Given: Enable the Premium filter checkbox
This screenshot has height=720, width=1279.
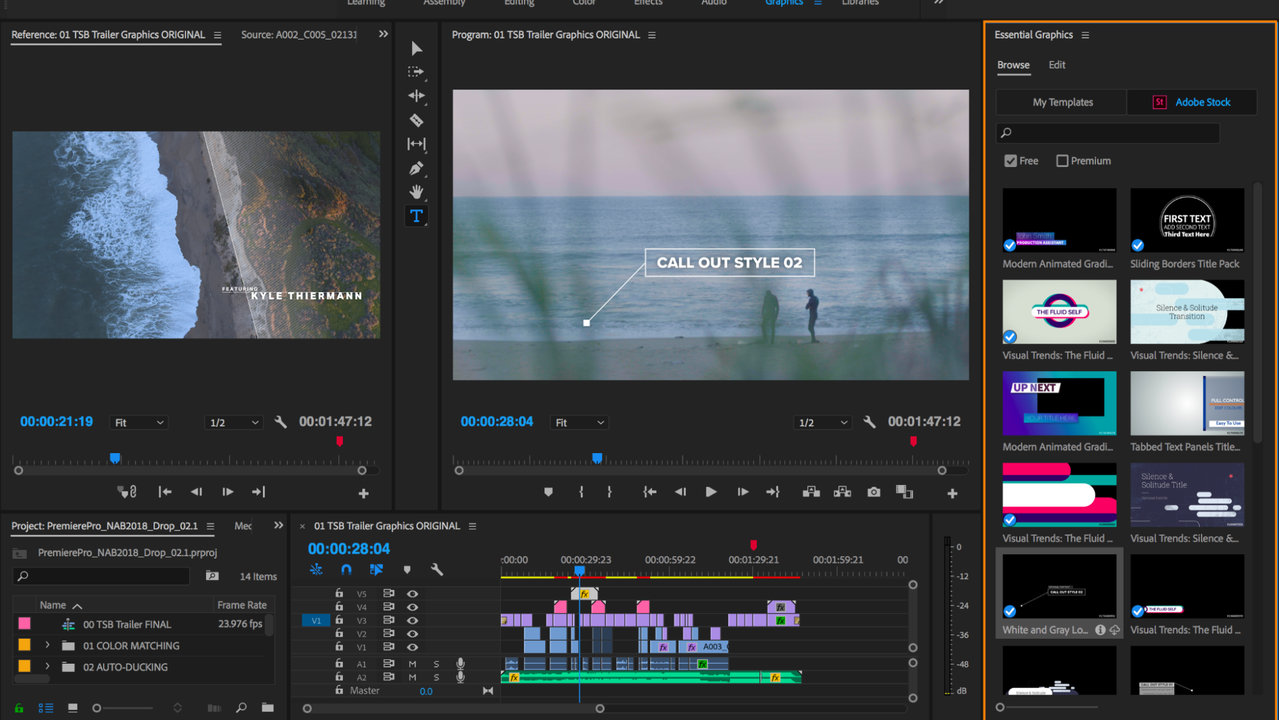Looking at the screenshot, I should coord(1062,161).
